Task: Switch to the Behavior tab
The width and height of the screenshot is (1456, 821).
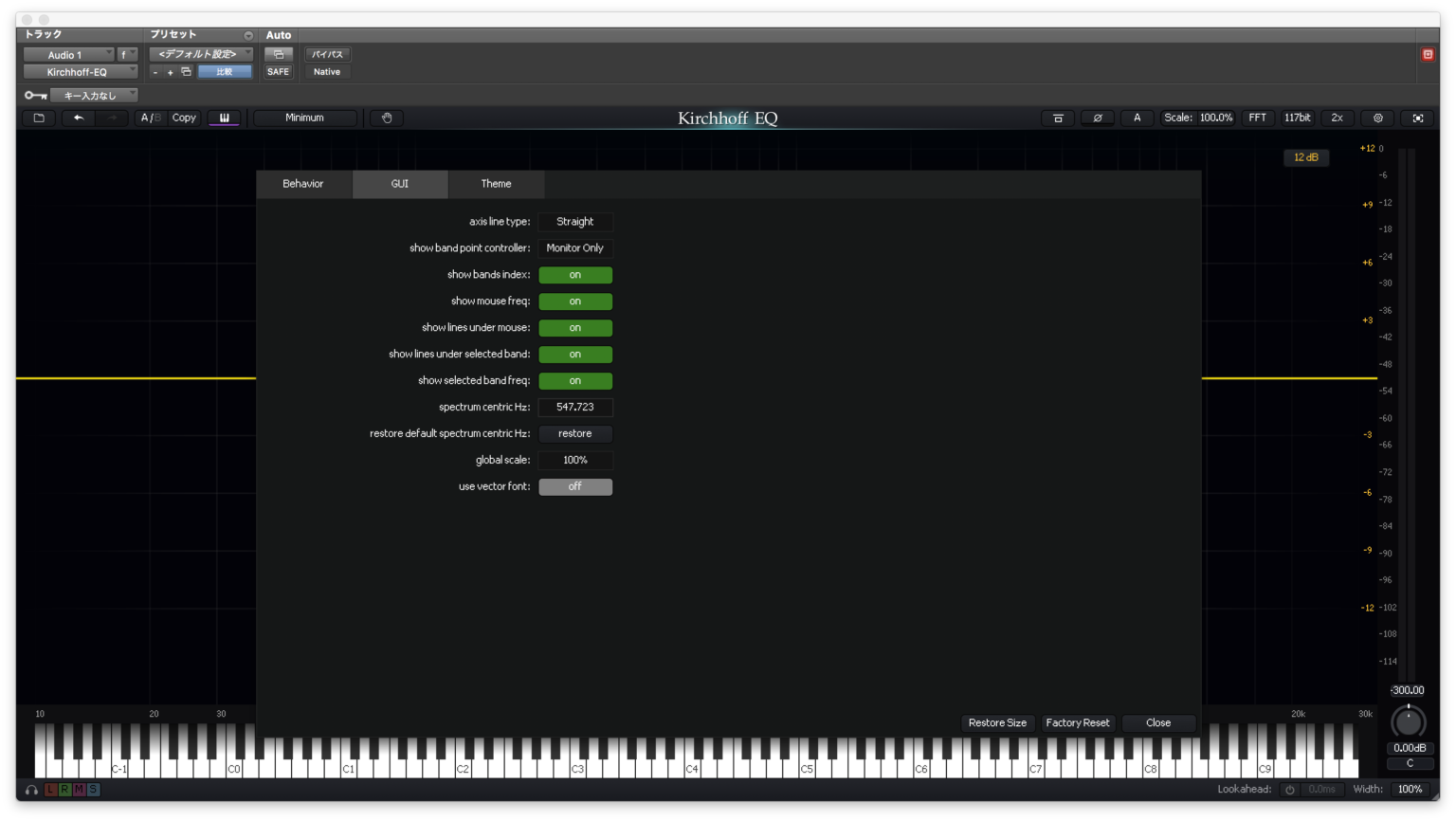Action: click(303, 184)
